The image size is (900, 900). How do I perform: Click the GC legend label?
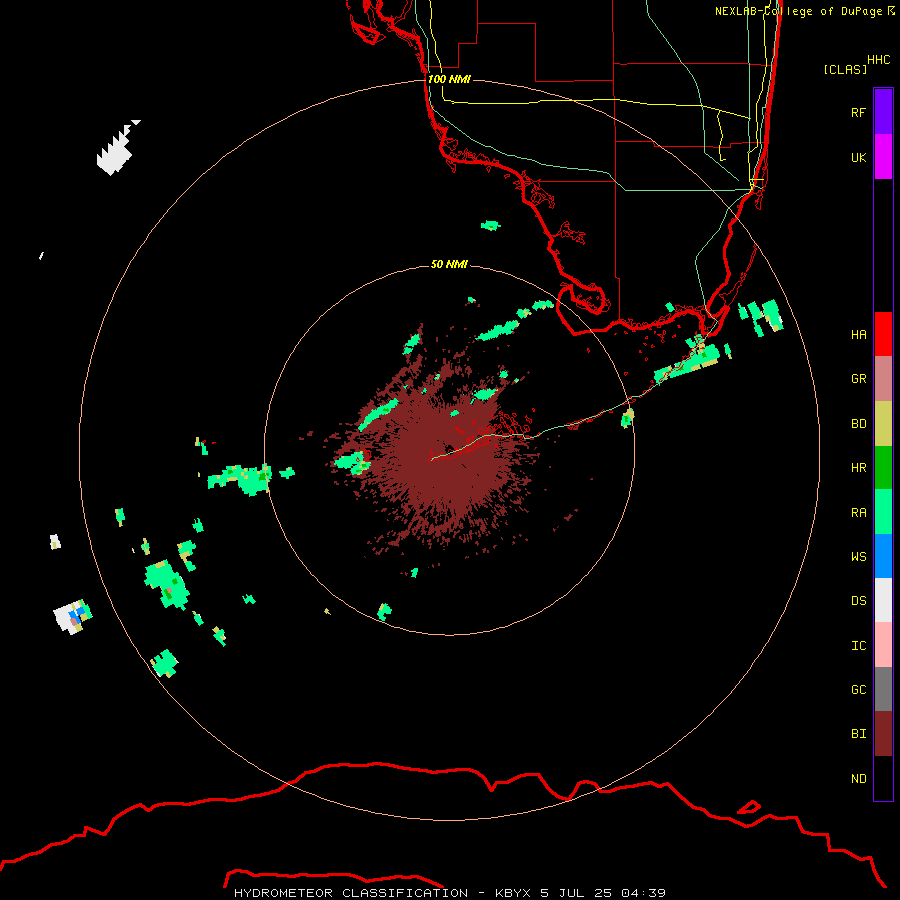858,689
